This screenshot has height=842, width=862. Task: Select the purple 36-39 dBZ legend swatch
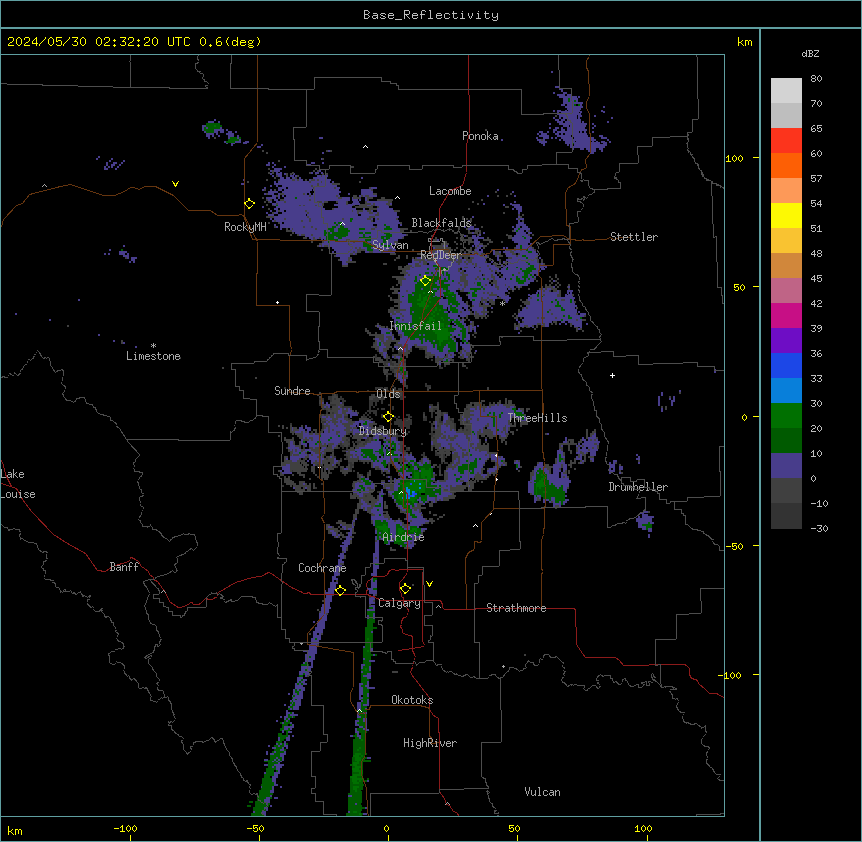786,341
